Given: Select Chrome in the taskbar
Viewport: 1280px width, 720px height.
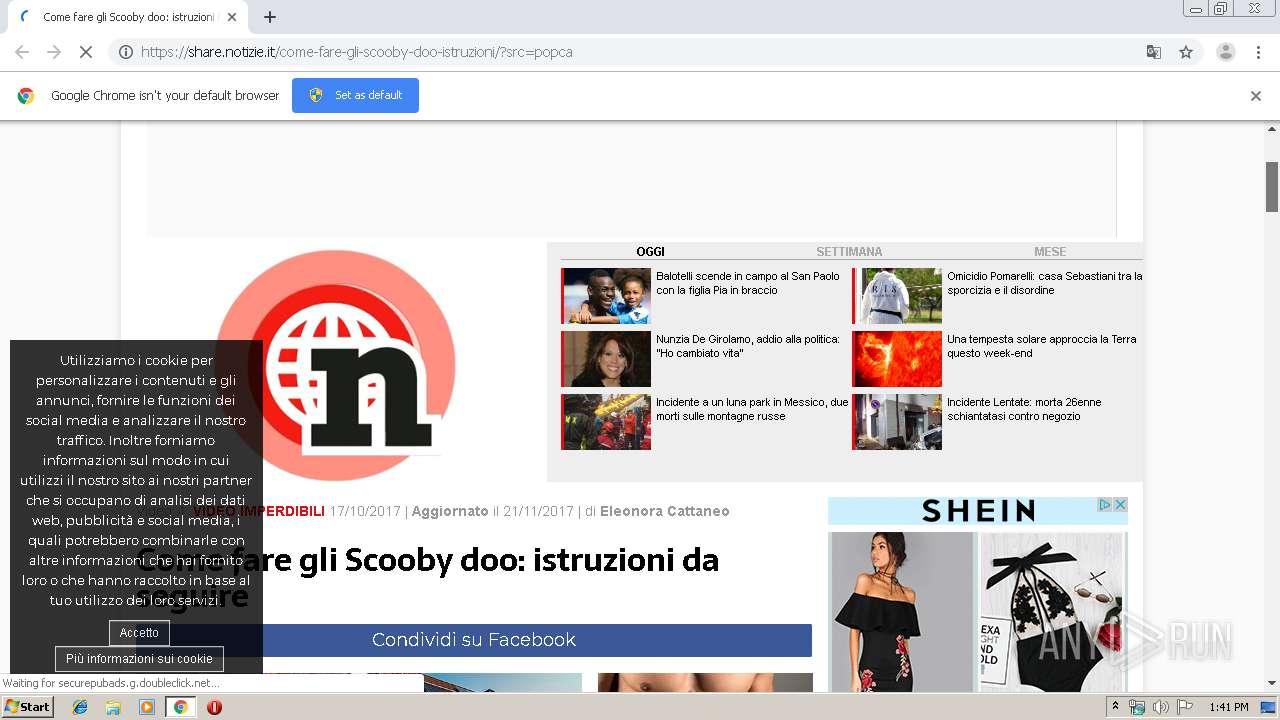Looking at the screenshot, I should click(180, 707).
